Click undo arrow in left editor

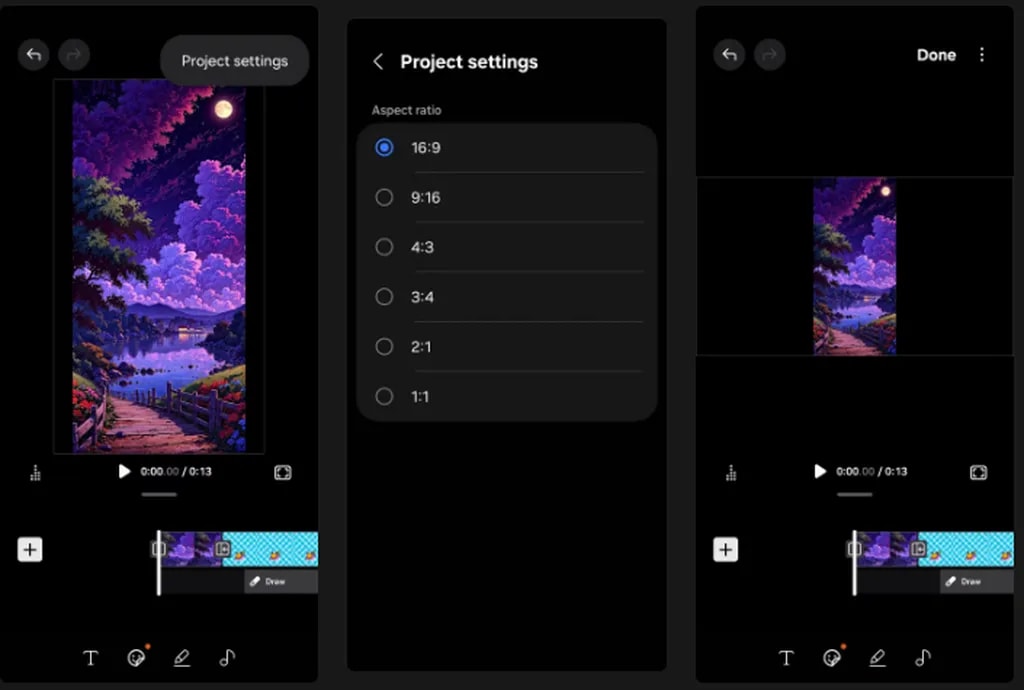34,55
